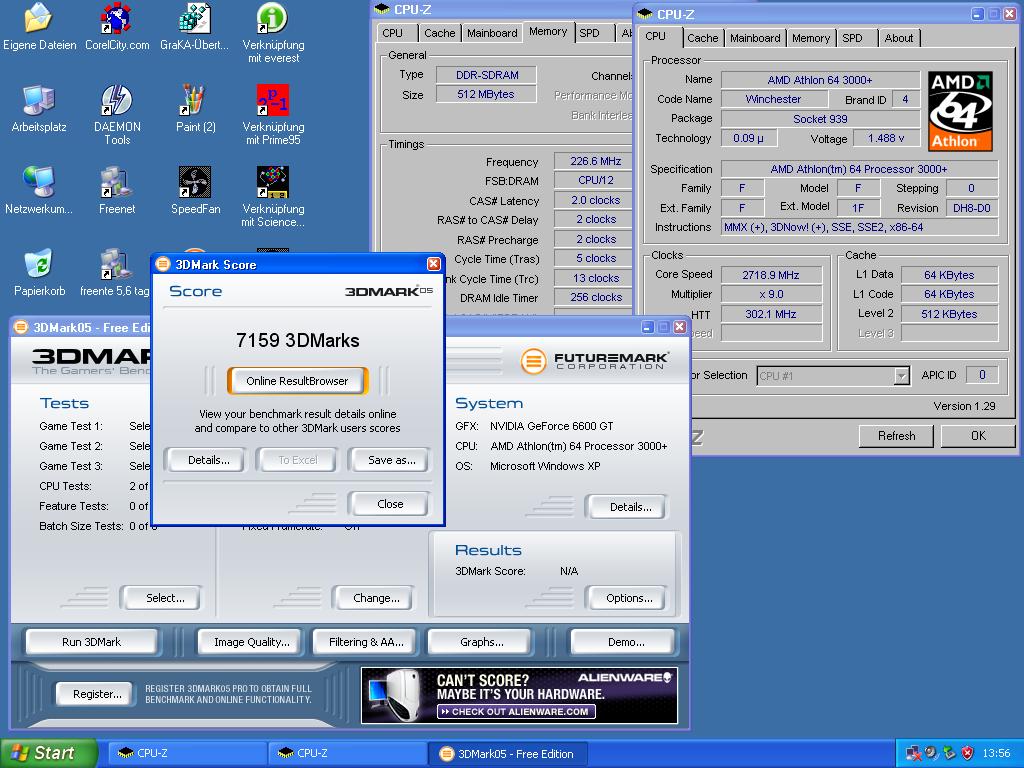Select SPD tab in back CPU-Z window
The image size is (1024, 768).
tap(589, 33)
